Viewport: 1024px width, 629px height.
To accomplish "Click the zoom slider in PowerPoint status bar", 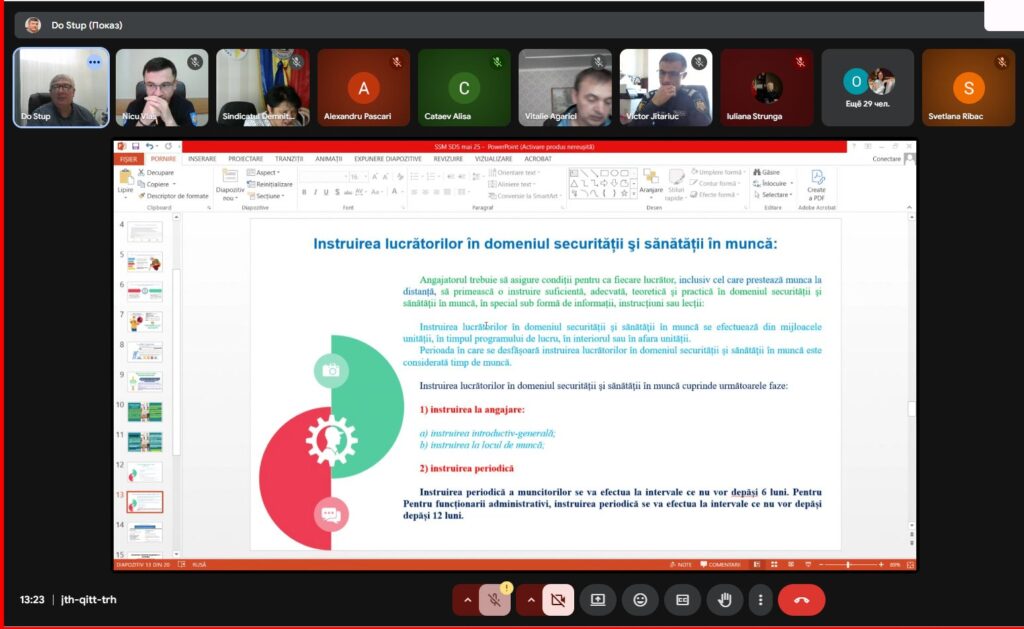I will click(849, 564).
